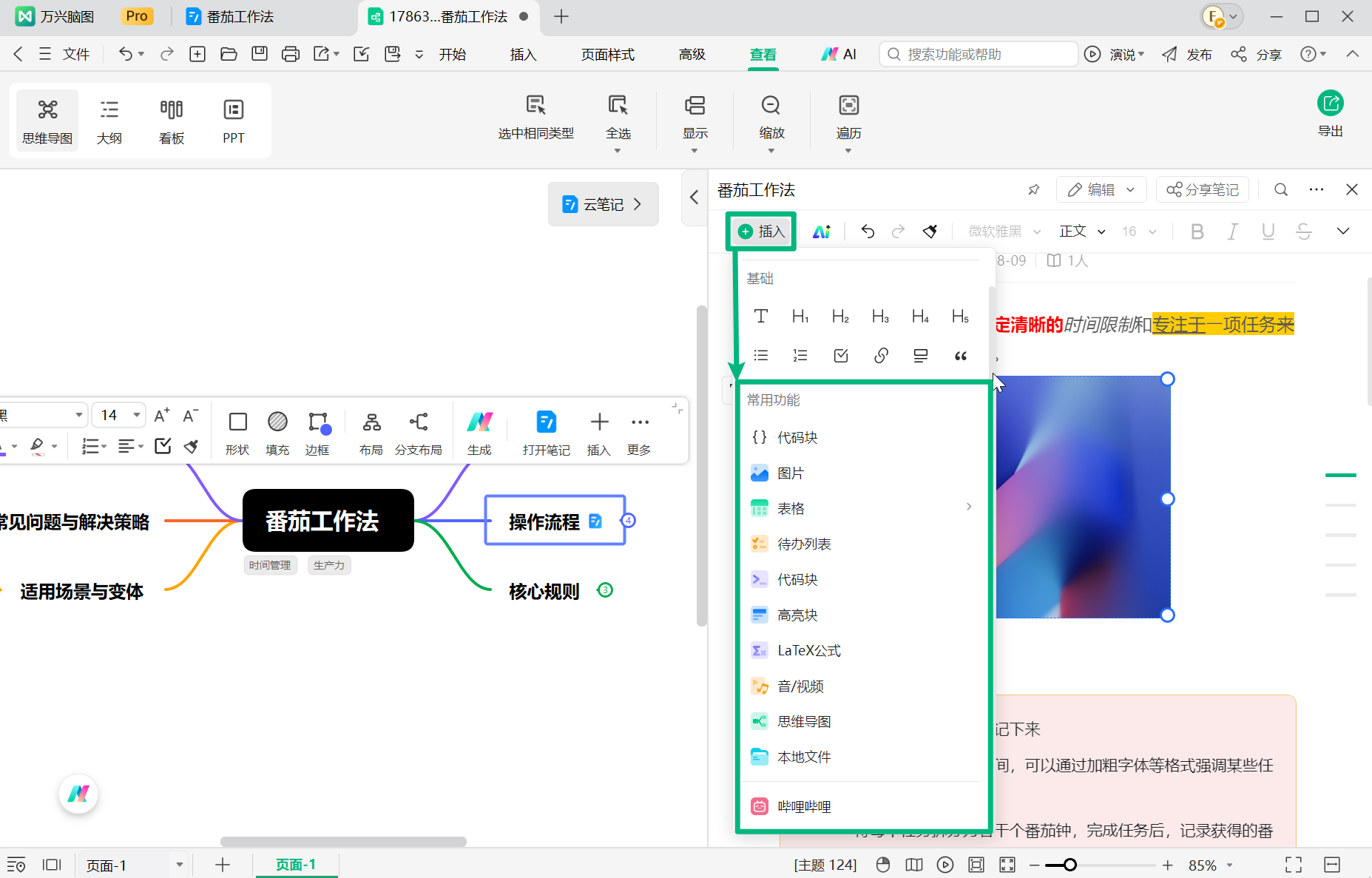This screenshot has height=878, width=1372.
Task: Insert plain text T block
Action: [760, 317]
